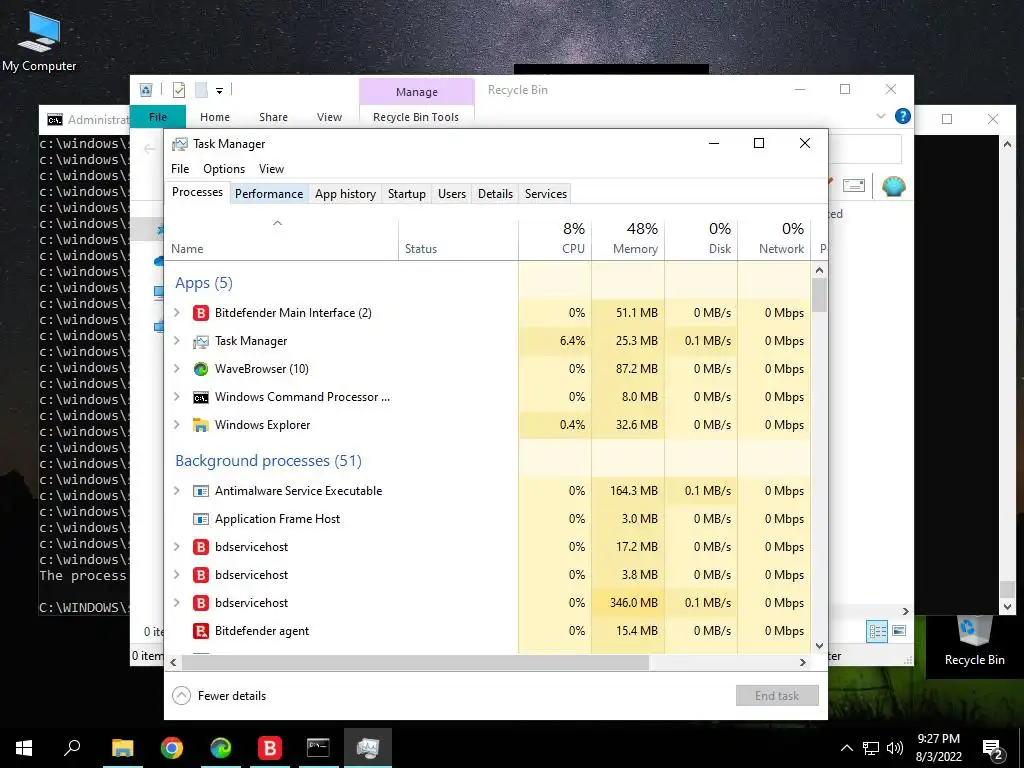Image resolution: width=1024 pixels, height=768 pixels.
Task: Open Task Manager View menu
Action: [271, 169]
